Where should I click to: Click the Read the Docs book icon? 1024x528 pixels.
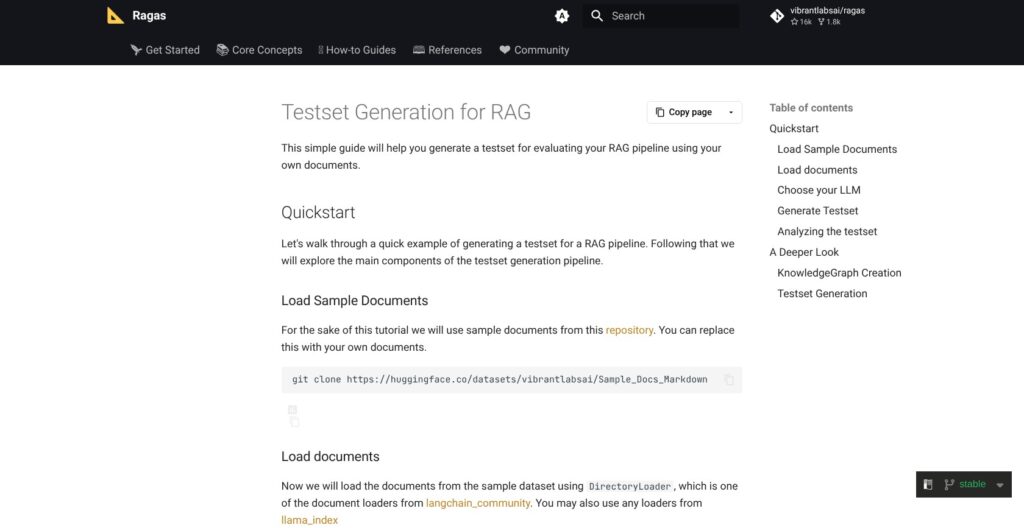point(928,484)
